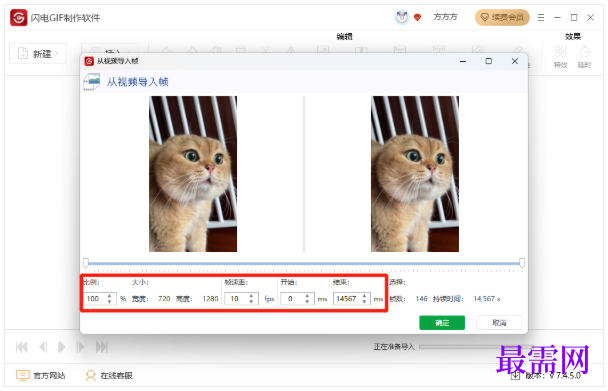Image resolution: width=608 pixels, height=391 pixels.
Task: Maximize the 从视频导入帧 dialog window
Action: pos(489,61)
